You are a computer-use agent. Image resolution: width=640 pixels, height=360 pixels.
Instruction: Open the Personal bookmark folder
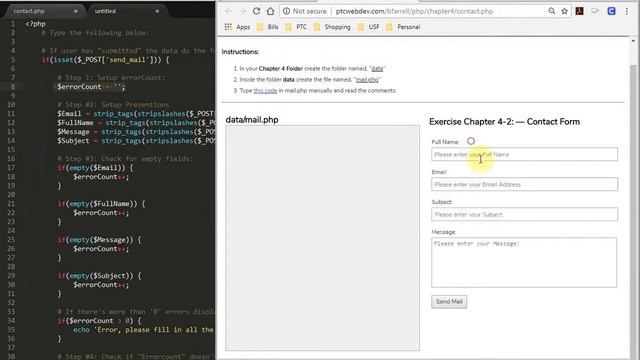tap(403, 27)
